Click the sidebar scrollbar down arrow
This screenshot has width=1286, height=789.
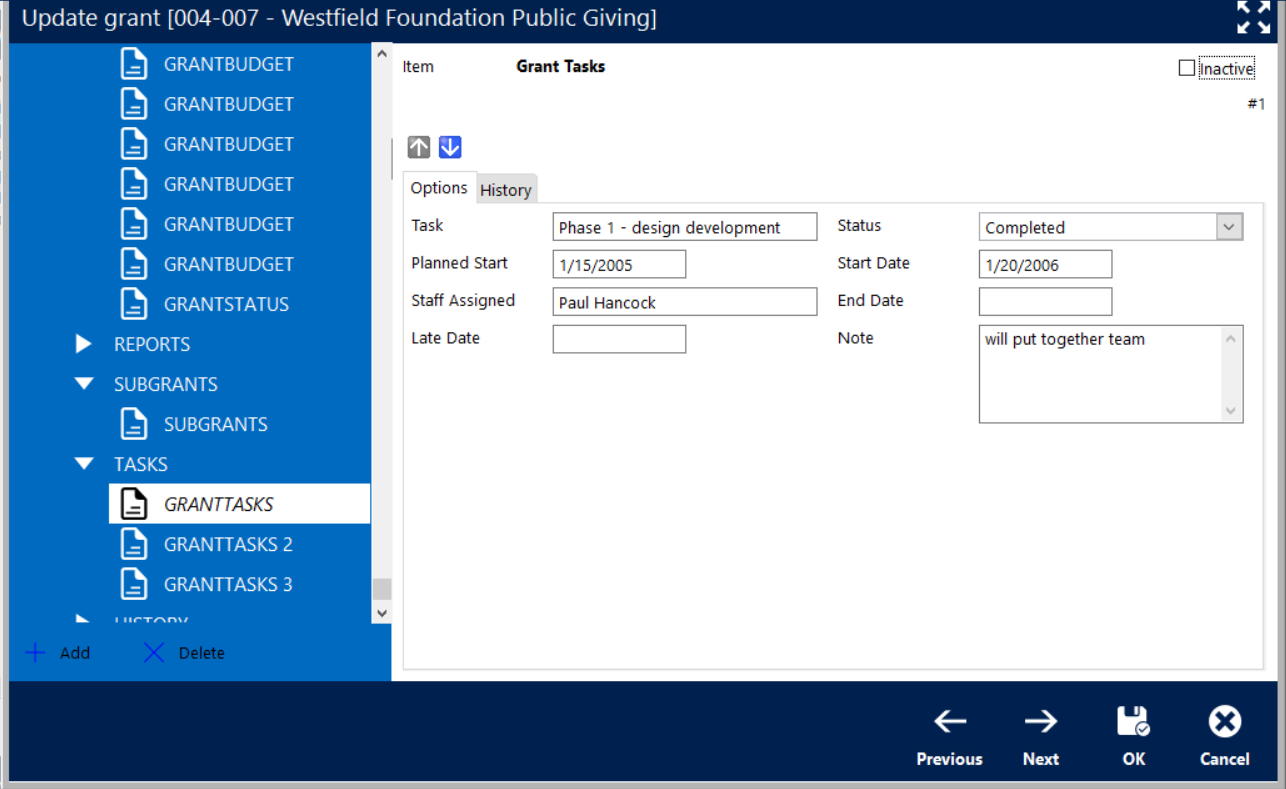pyautogui.click(x=381, y=612)
